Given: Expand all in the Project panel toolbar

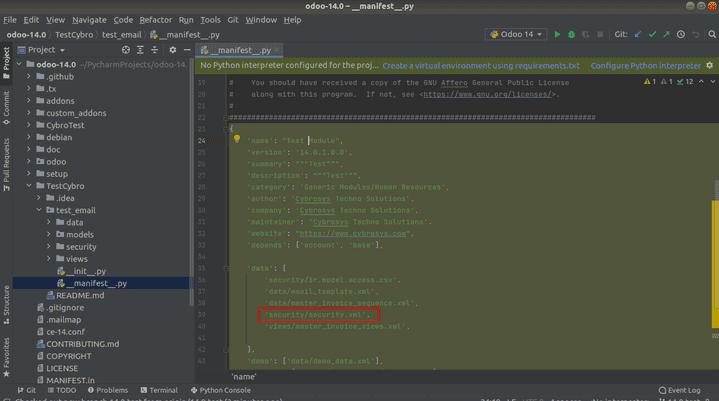Looking at the screenshot, I should coord(140,49).
